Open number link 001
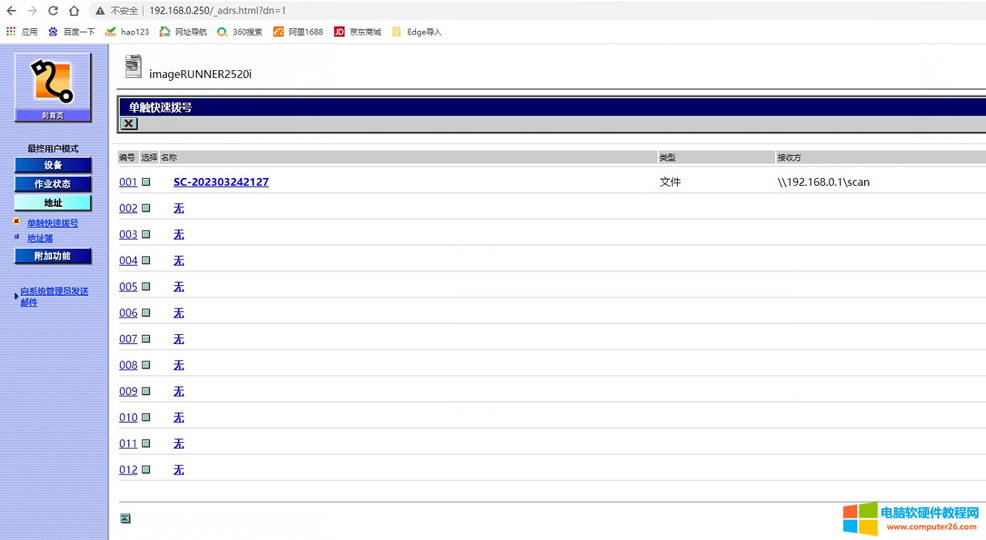Image resolution: width=986 pixels, height=540 pixels. click(x=128, y=182)
